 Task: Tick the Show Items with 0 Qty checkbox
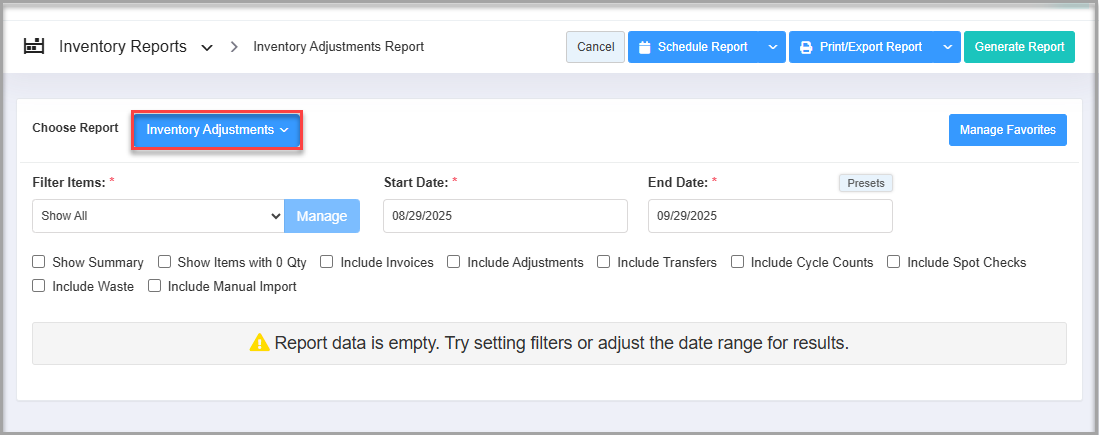point(165,262)
